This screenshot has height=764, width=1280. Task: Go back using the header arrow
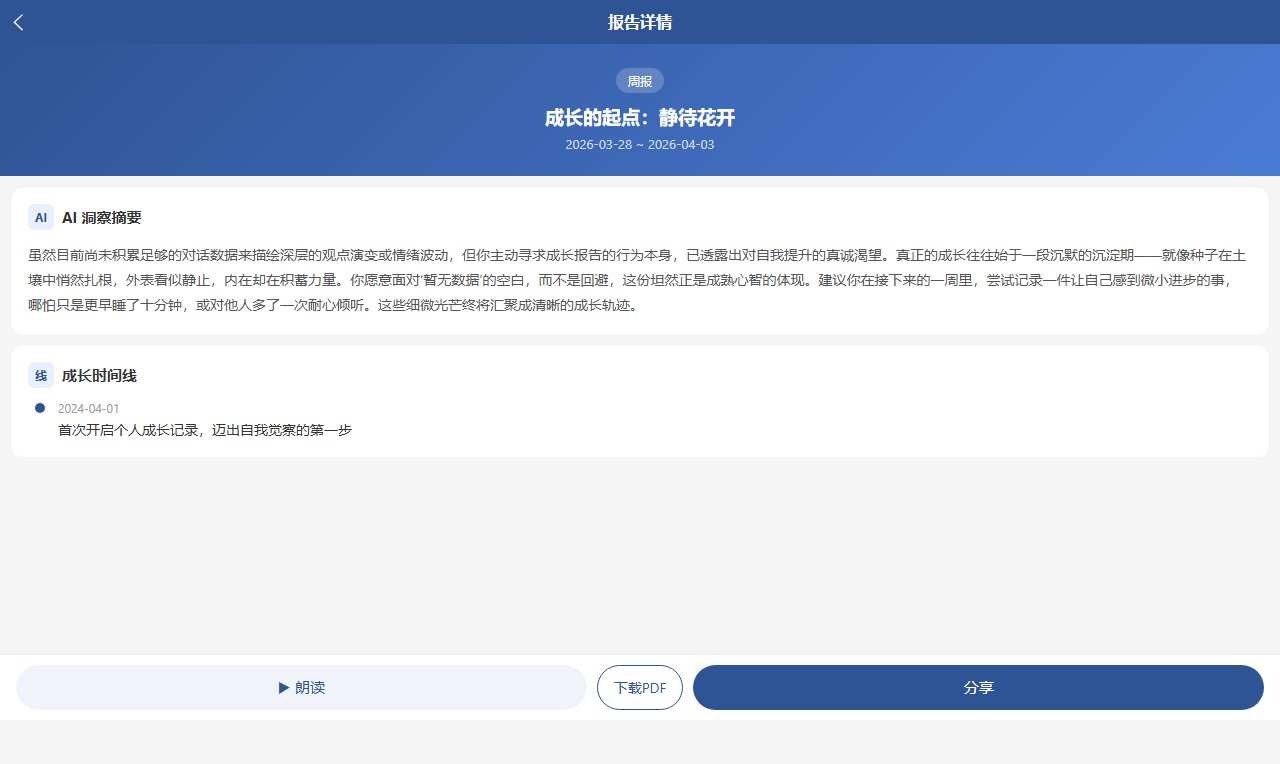point(19,22)
